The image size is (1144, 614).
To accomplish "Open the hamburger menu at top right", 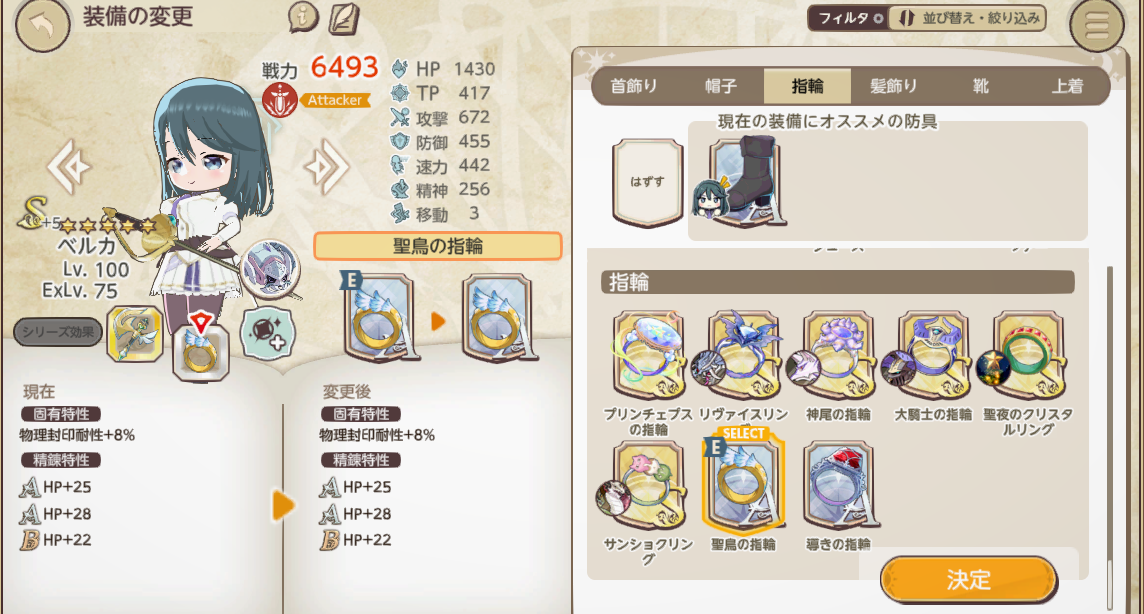I will coord(1097,26).
